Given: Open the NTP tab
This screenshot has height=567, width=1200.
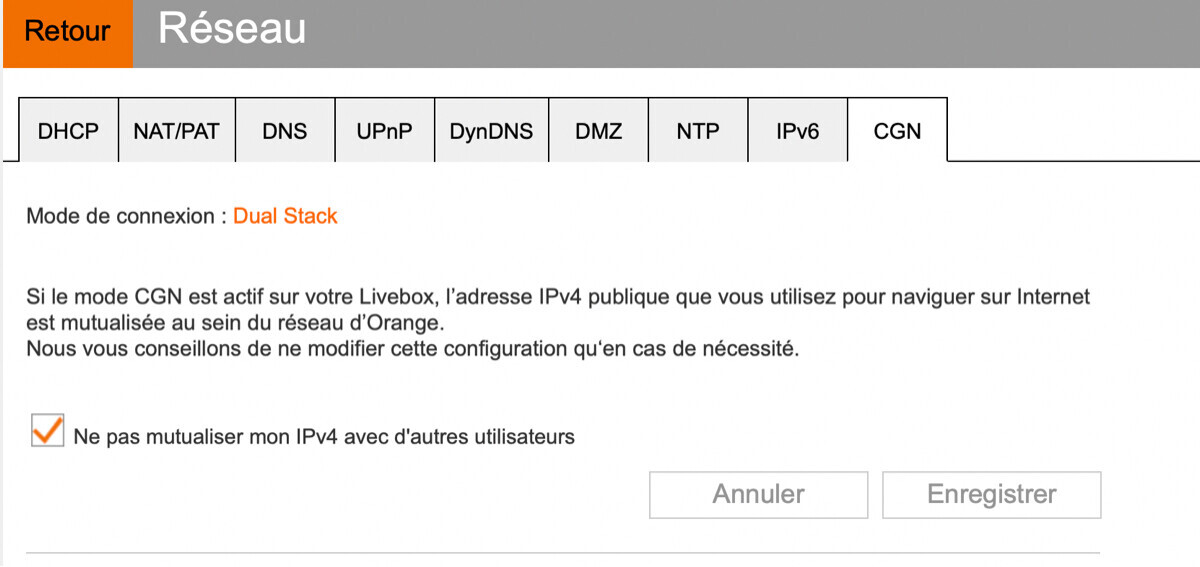Looking at the screenshot, I should pos(697,131).
